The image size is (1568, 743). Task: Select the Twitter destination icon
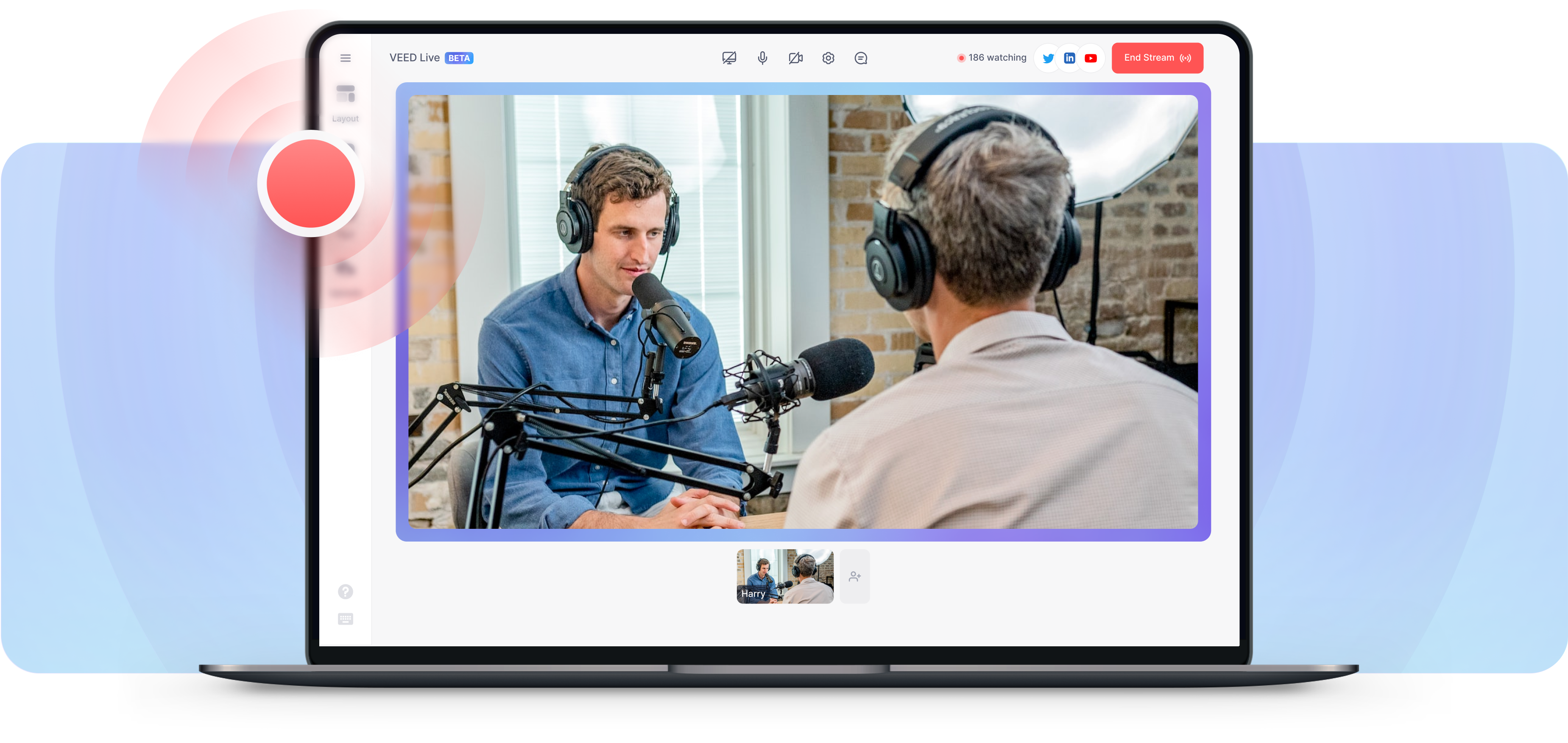click(x=1048, y=59)
